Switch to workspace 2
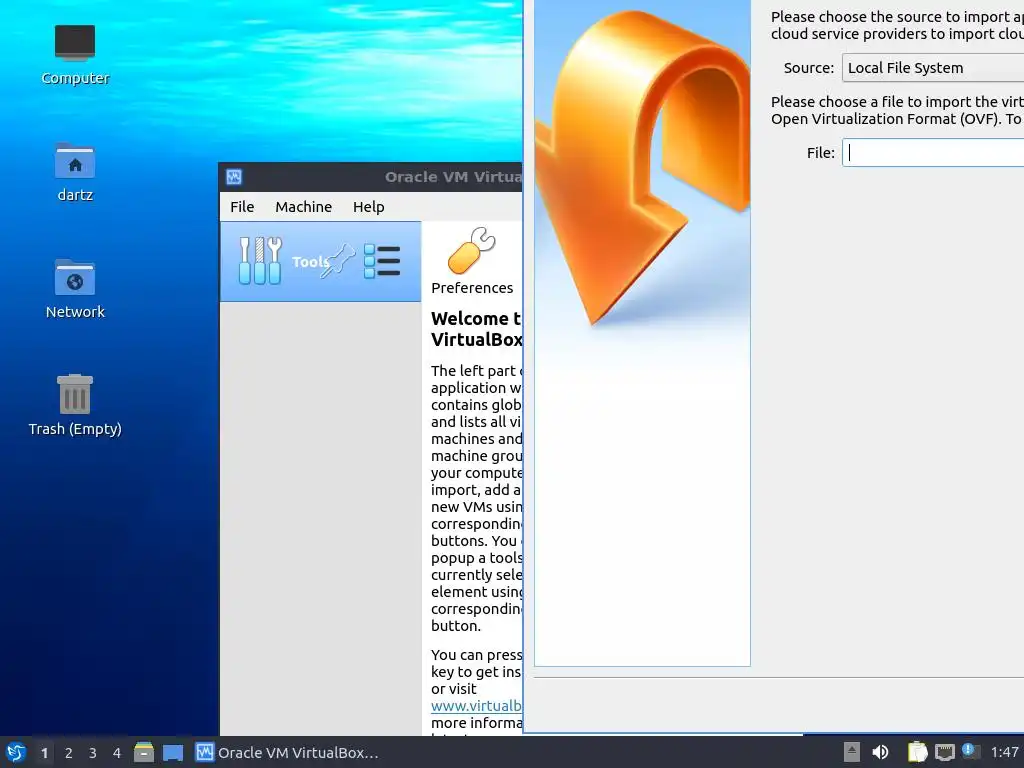Screen dimensions: 1024x768 point(69,753)
